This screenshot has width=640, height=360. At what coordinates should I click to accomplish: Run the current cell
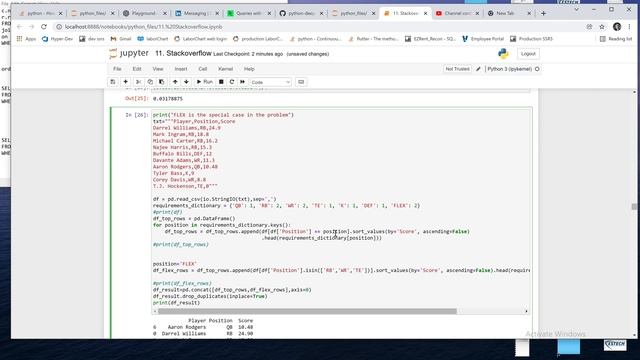point(204,82)
